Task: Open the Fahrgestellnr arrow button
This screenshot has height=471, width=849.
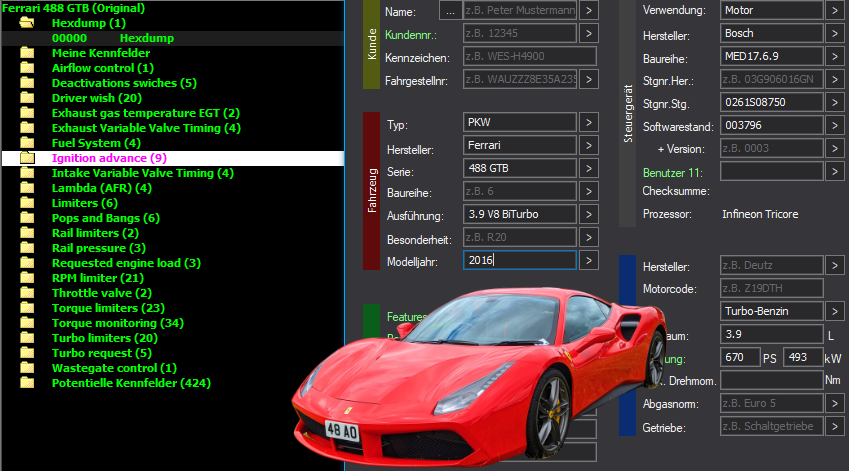Action: click(x=589, y=80)
